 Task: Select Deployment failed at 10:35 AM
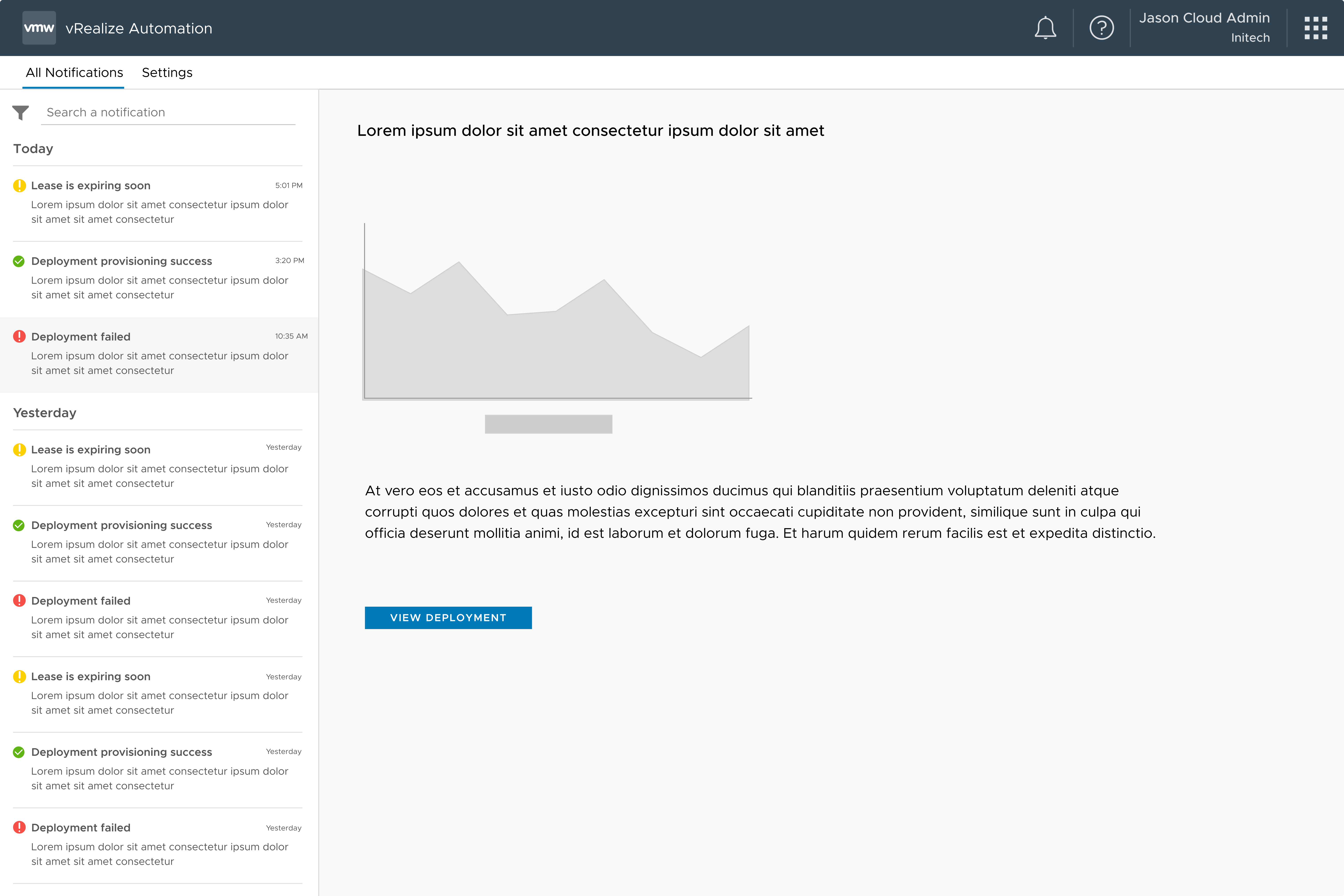point(159,354)
